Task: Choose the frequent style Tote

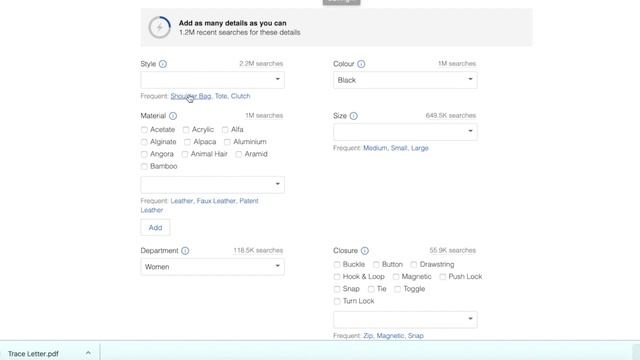Action: click(x=221, y=96)
